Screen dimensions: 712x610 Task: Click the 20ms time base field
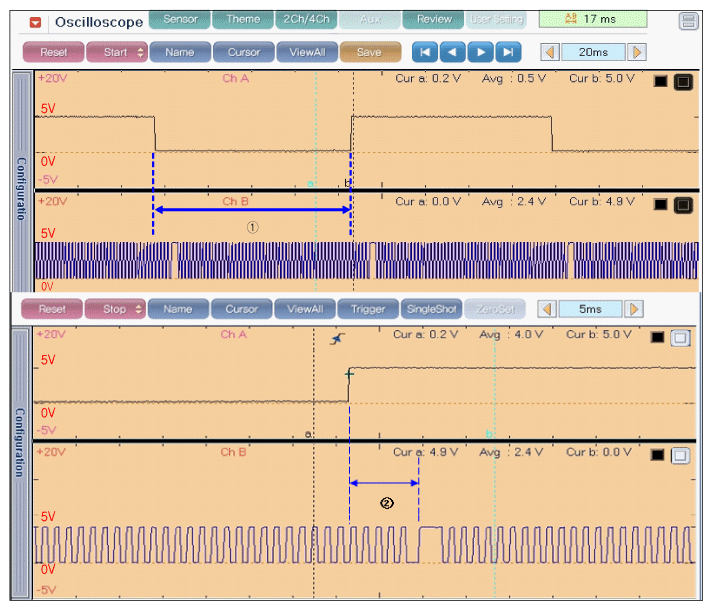(593, 52)
